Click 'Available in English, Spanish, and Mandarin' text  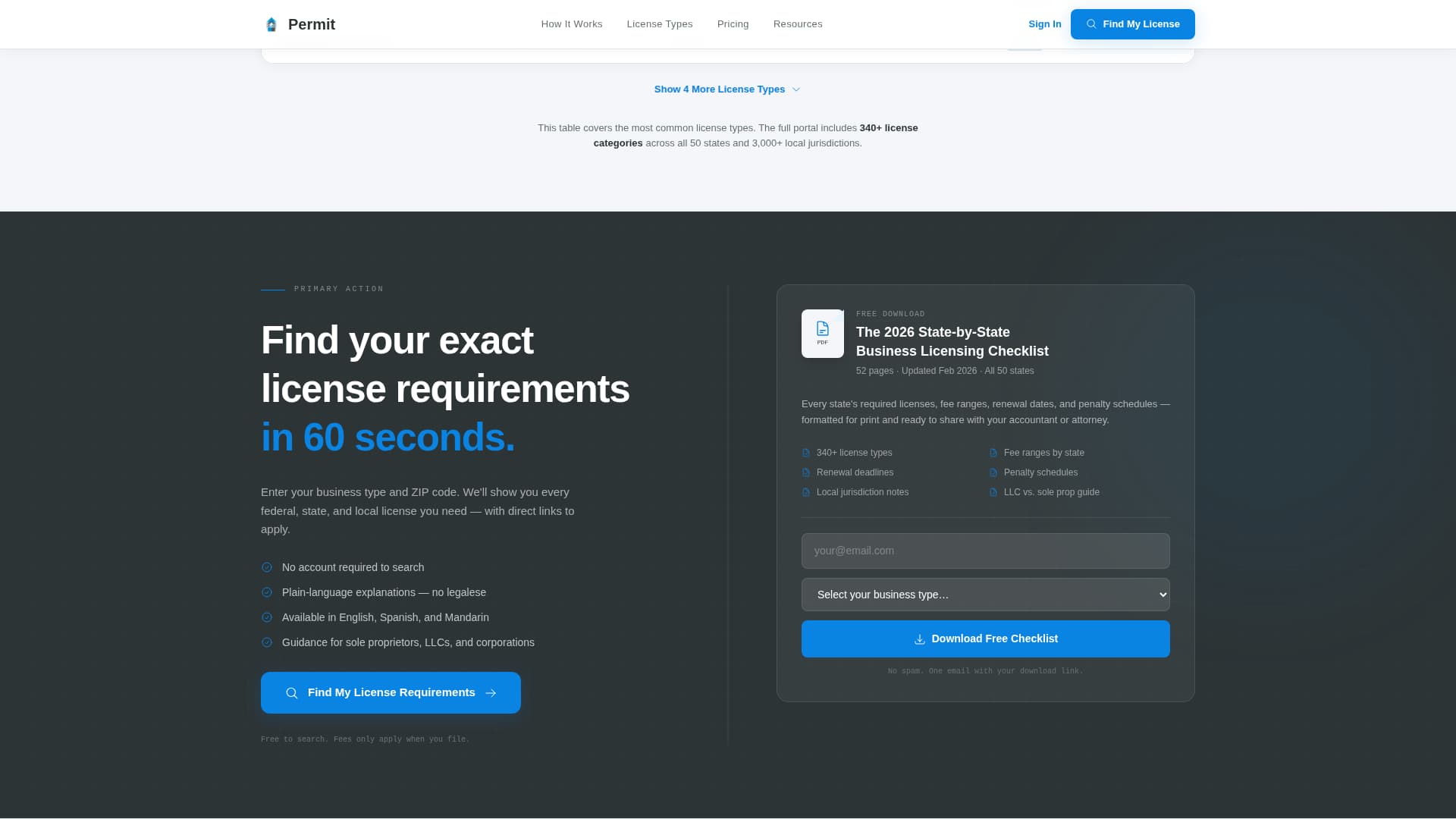(x=385, y=617)
